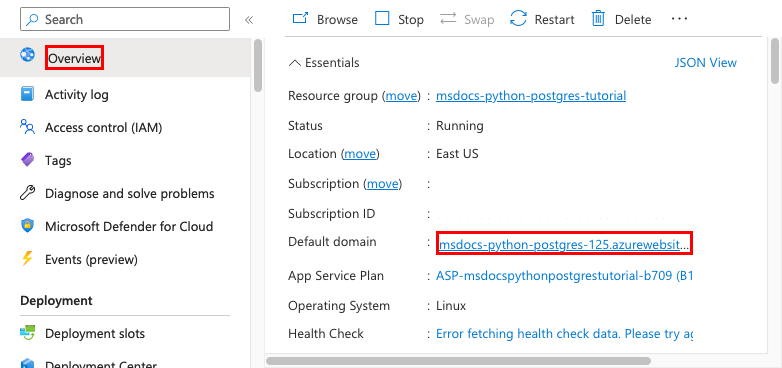
Task: Click the Stop square icon
Action: (382, 19)
